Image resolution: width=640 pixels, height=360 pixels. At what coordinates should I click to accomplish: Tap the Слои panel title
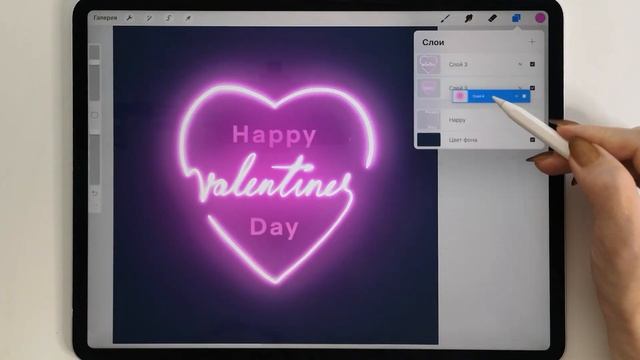coord(433,42)
